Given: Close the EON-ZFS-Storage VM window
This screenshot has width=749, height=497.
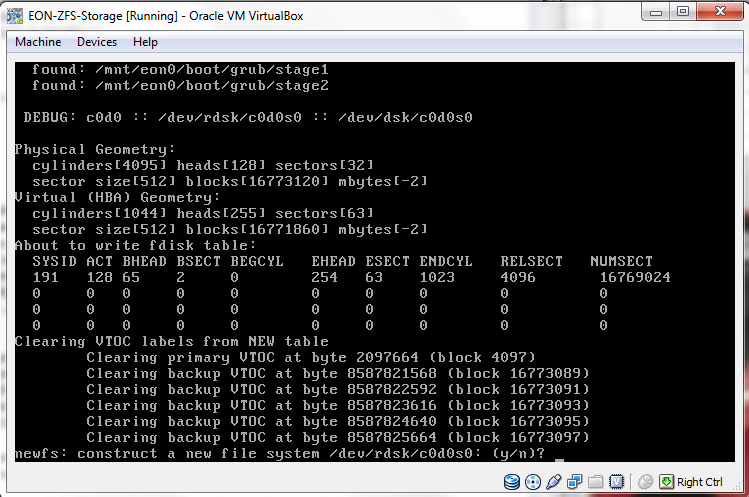Looking at the screenshot, I should point(720,11).
